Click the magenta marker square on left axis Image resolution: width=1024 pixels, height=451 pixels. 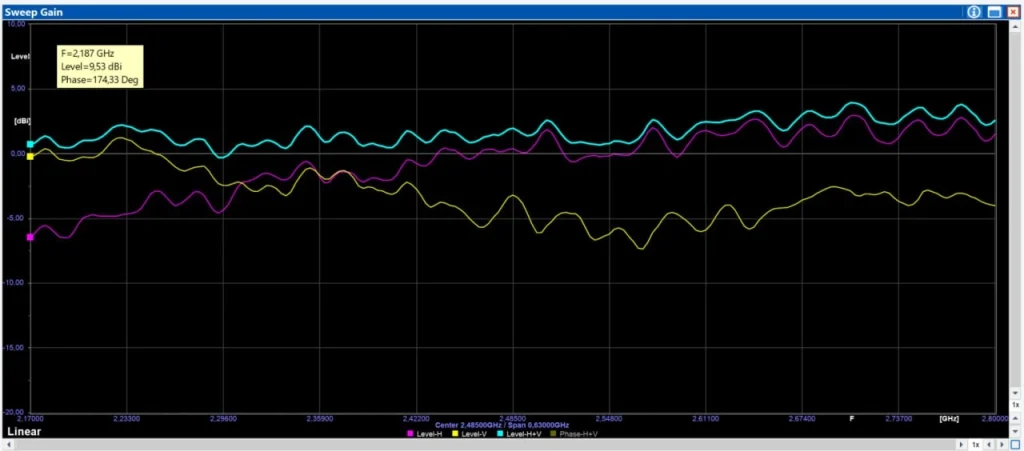(x=30, y=238)
